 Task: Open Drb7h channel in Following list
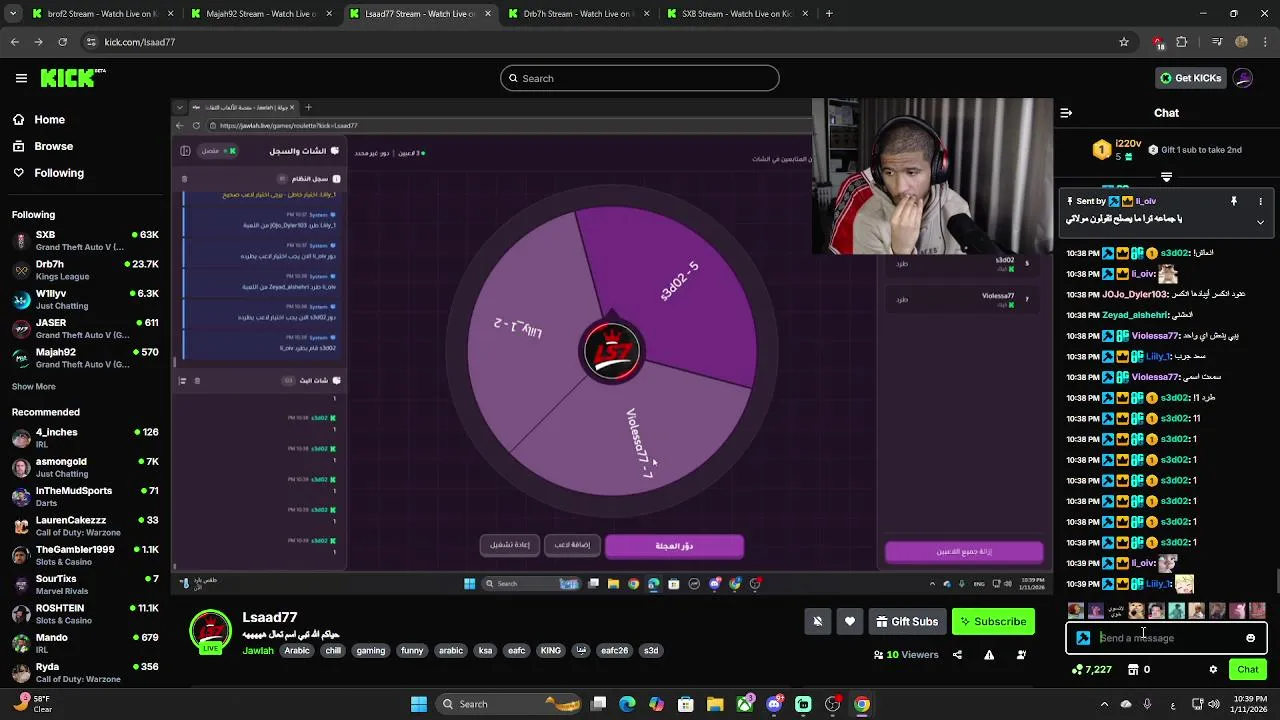coord(85,270)
